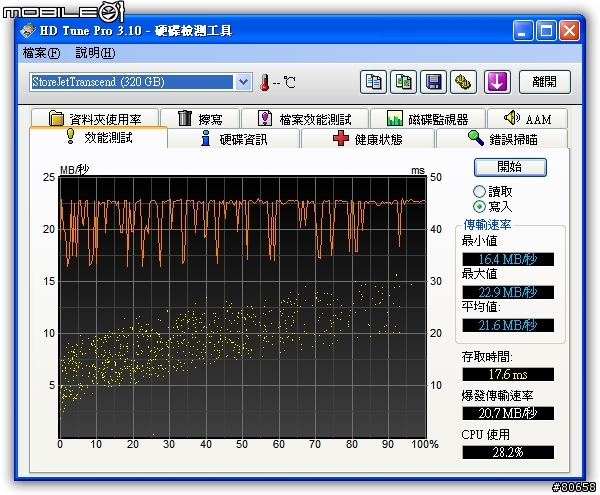This screenshot has height=495, width=600.
Task: Click the 離開 exit button
Action: point(545,82)
